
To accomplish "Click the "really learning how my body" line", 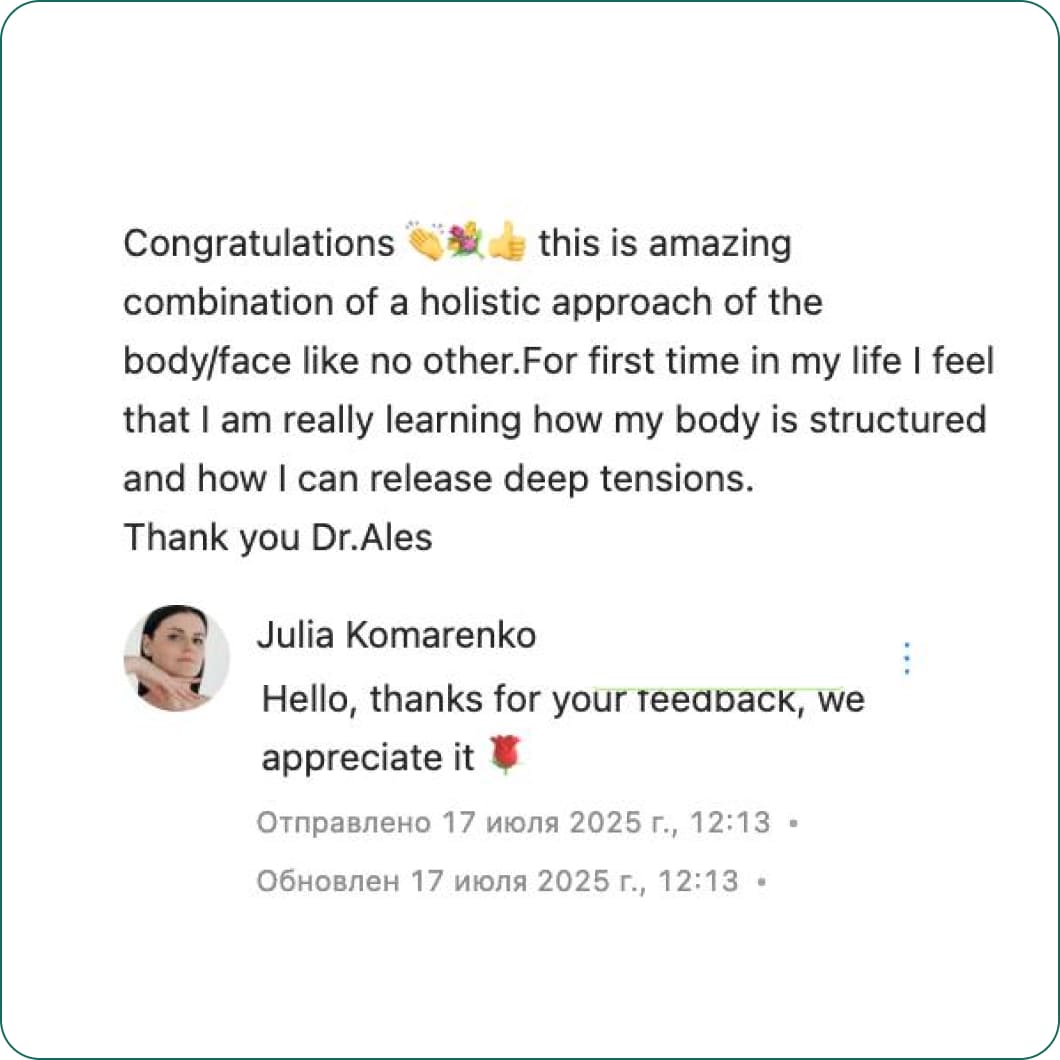I will pyautogui.click(x=554, y=420).
